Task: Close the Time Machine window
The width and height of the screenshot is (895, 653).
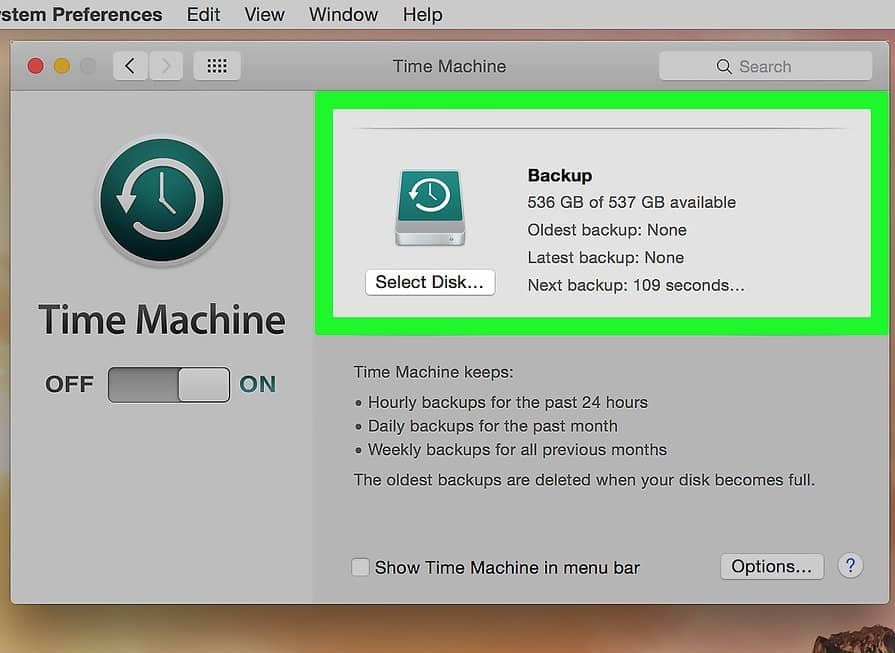Action: pyautogui.click(x=35, y=66)
